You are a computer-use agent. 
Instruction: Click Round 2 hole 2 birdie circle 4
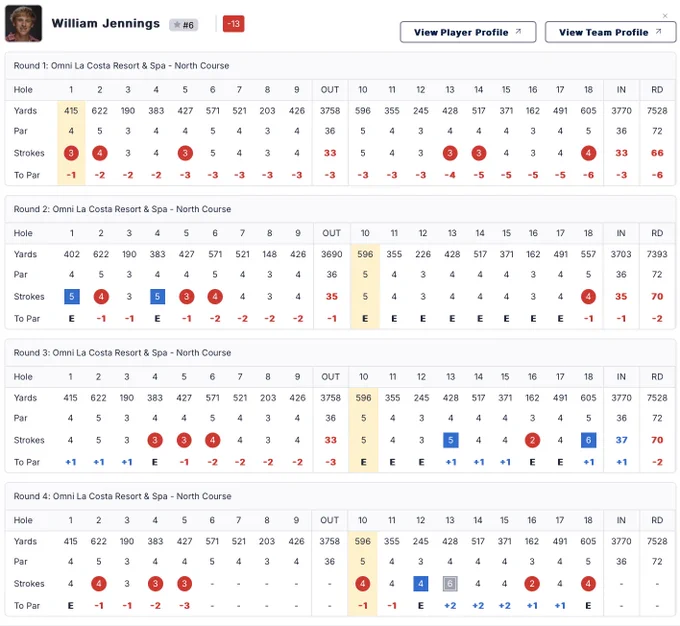point(101,297)
